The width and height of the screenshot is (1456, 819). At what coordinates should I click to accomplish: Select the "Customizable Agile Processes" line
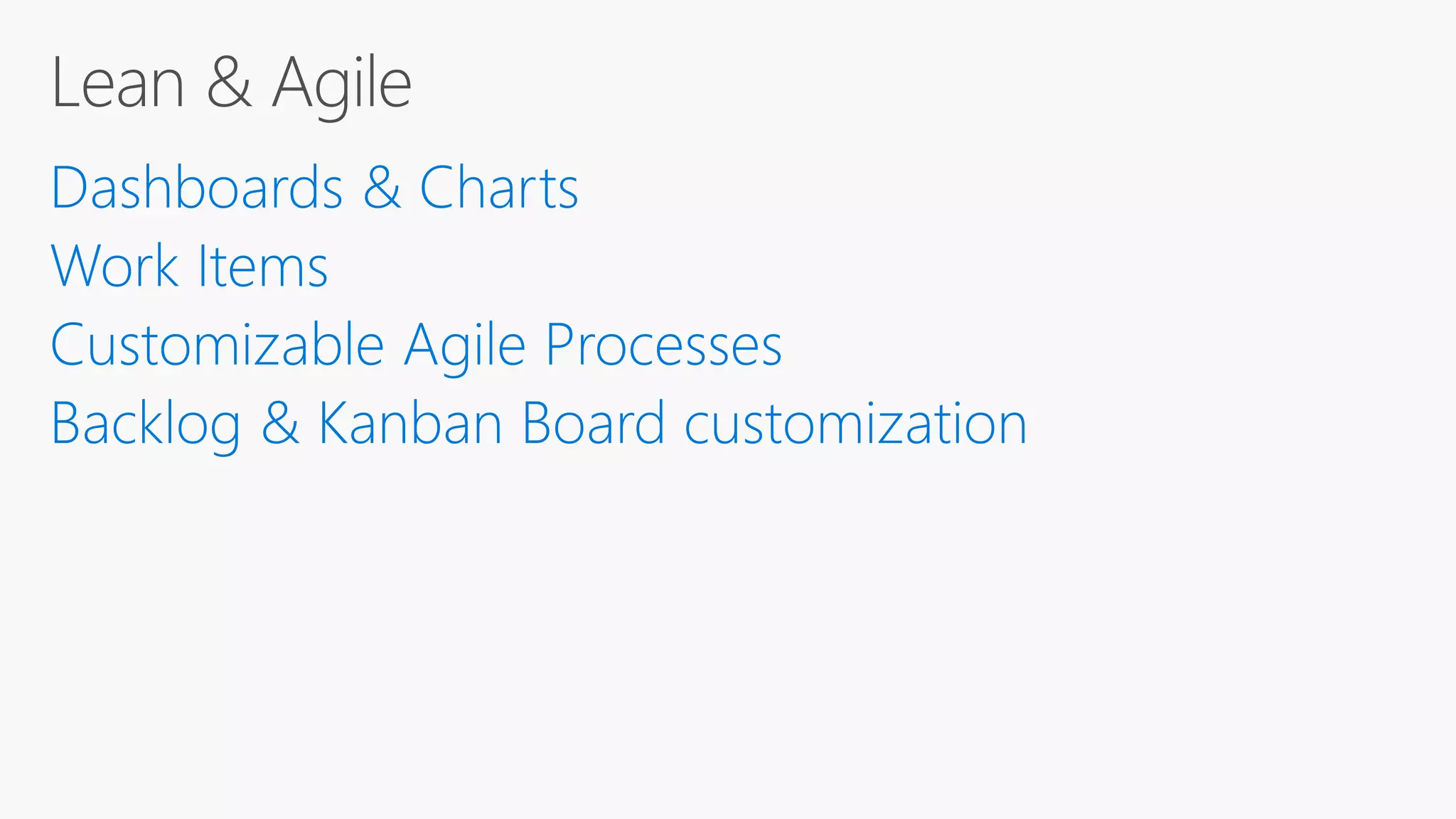pyautogui.click(x=416, y=345)
